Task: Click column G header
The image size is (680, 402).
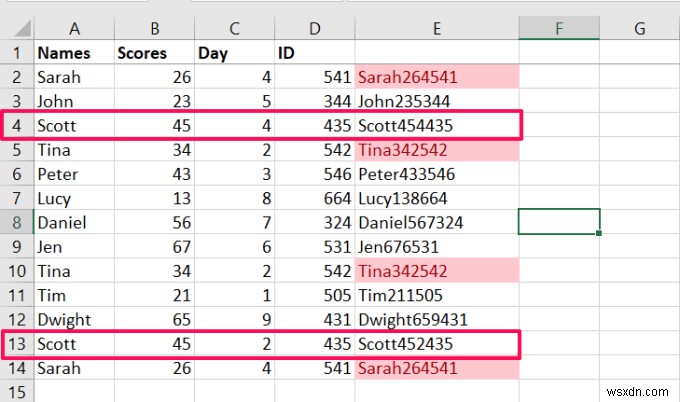Action: point(638,28)
